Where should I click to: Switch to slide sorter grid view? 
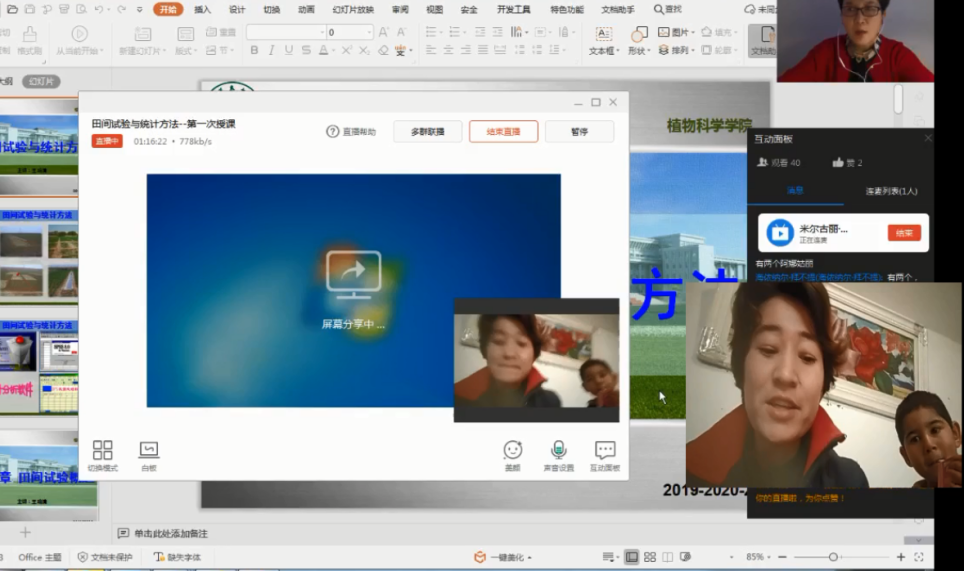650,557
